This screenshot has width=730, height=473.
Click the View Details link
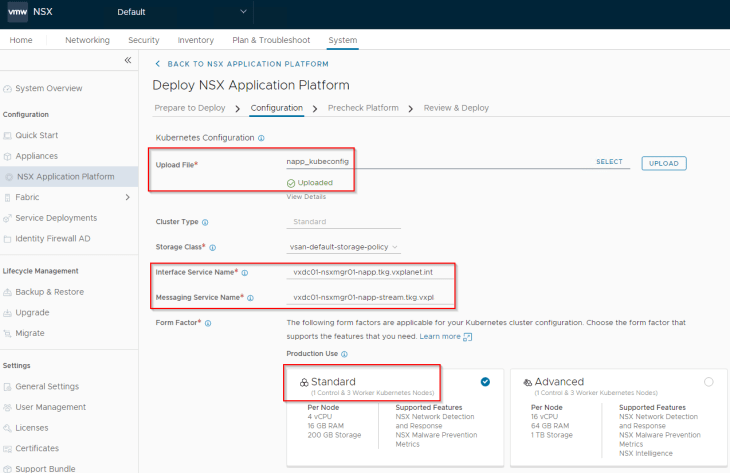click(x=306, y=197)
